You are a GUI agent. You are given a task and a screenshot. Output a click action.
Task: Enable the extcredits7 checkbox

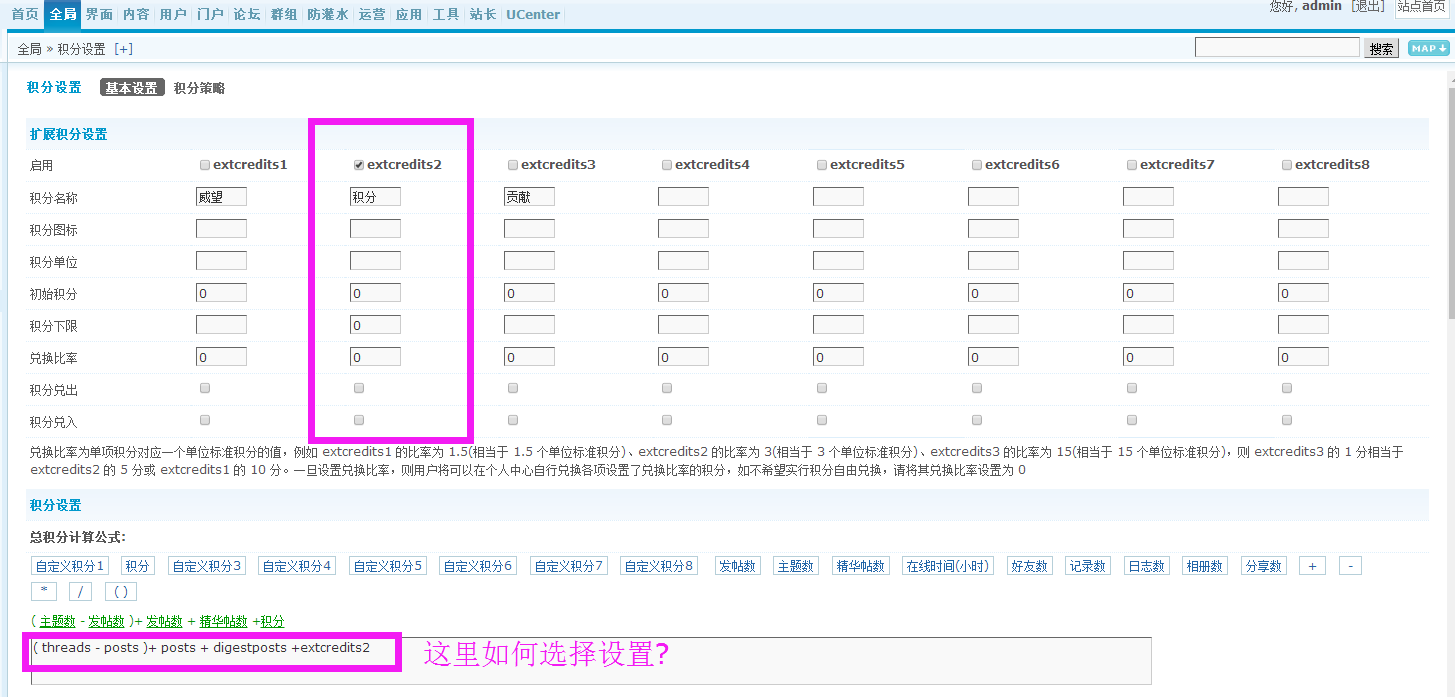[1132, 164]
